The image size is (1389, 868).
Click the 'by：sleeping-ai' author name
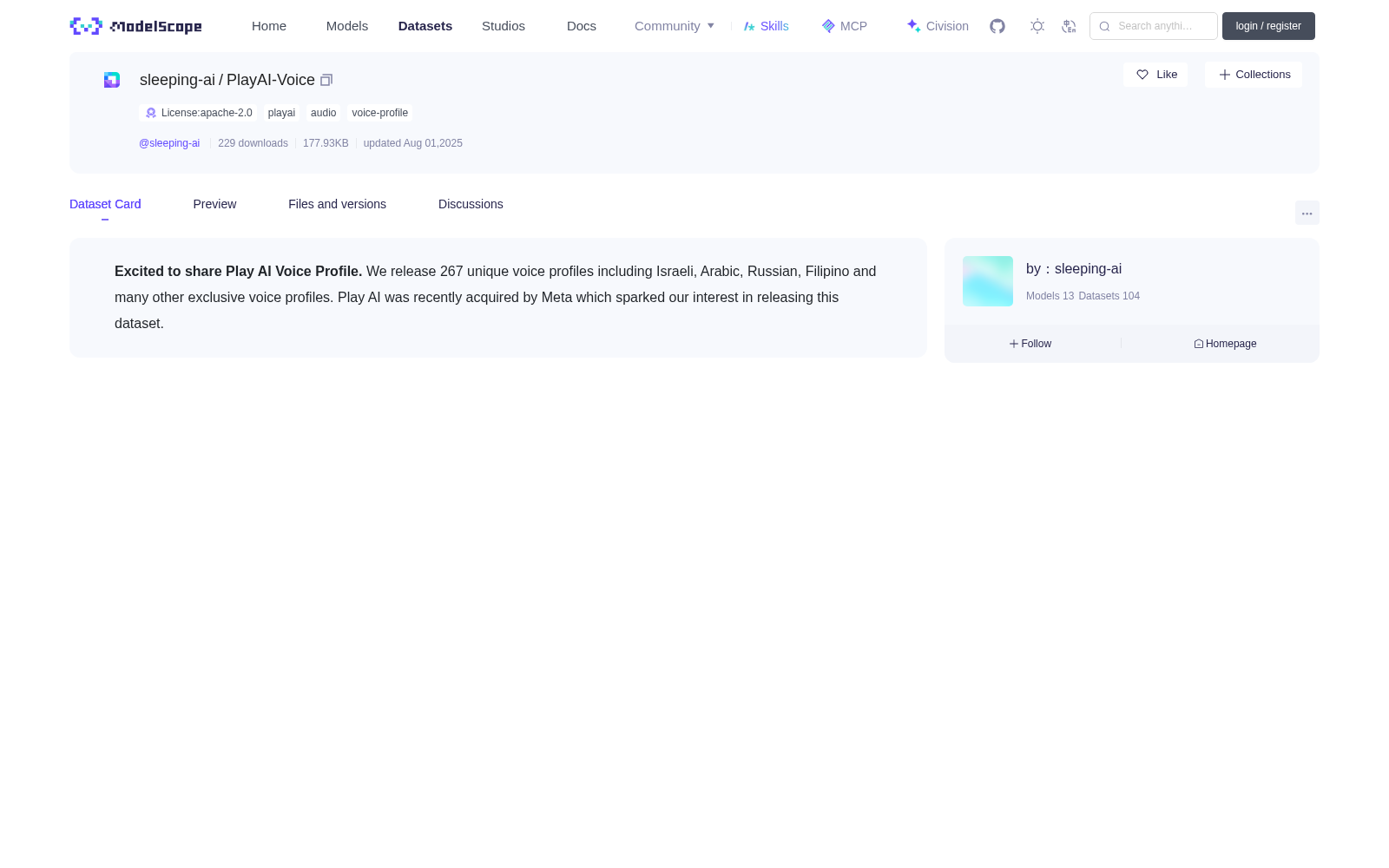[1074, 269]
